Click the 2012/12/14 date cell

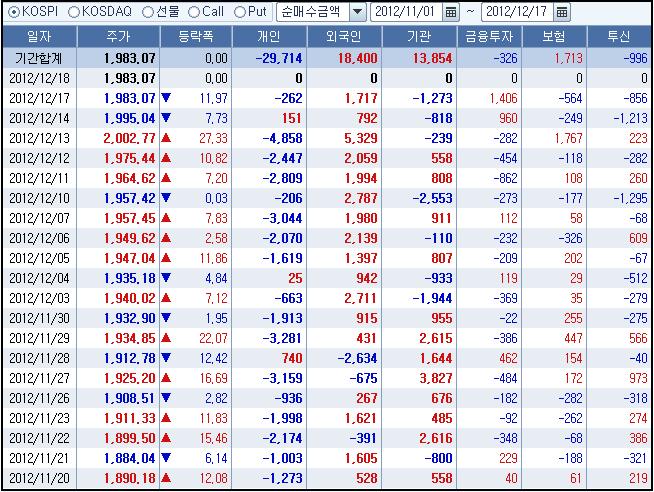[40, 118]
